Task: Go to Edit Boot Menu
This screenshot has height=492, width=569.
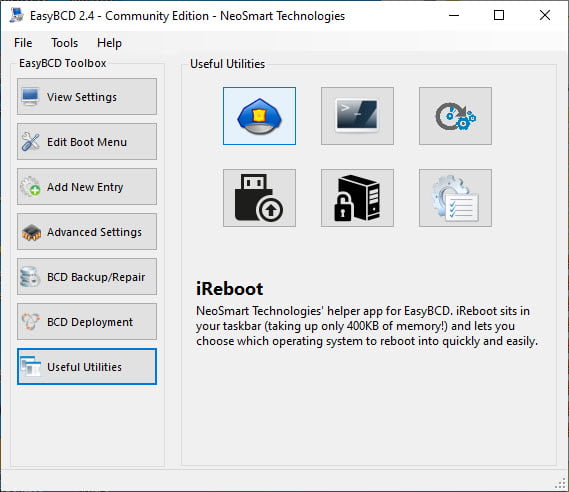Action: coord(87,142)
